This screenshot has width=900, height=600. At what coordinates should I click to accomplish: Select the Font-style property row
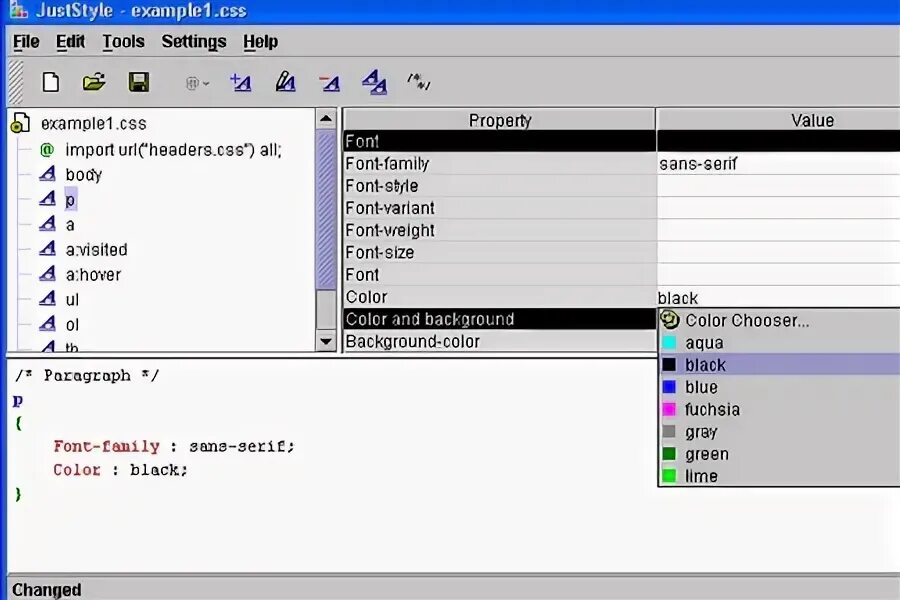pos(499,186)
